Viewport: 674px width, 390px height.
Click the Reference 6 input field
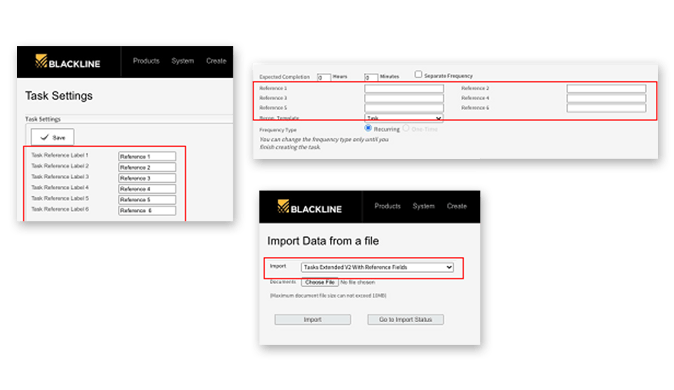pyautogui.click(x=606, y=108)
